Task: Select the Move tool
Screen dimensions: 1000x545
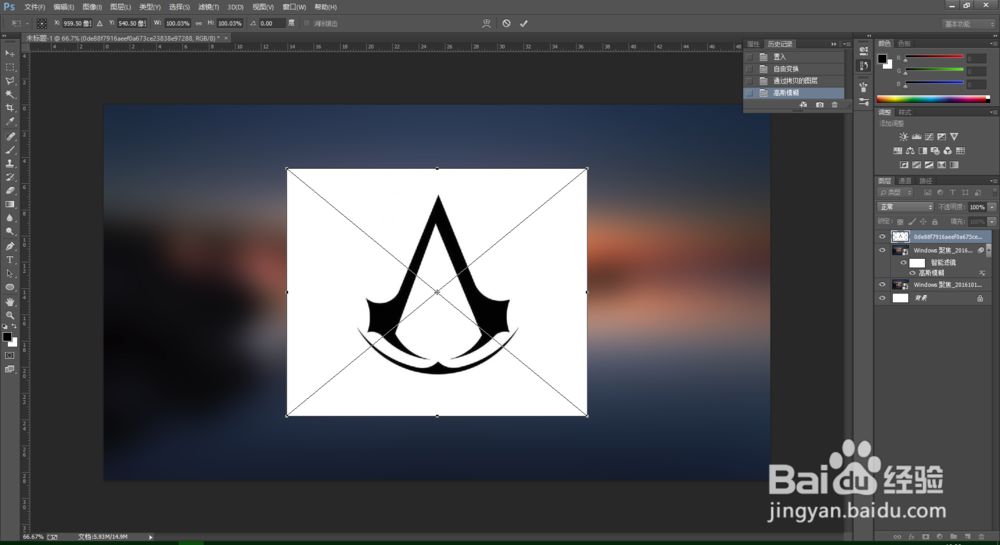Action: (10, 54)
